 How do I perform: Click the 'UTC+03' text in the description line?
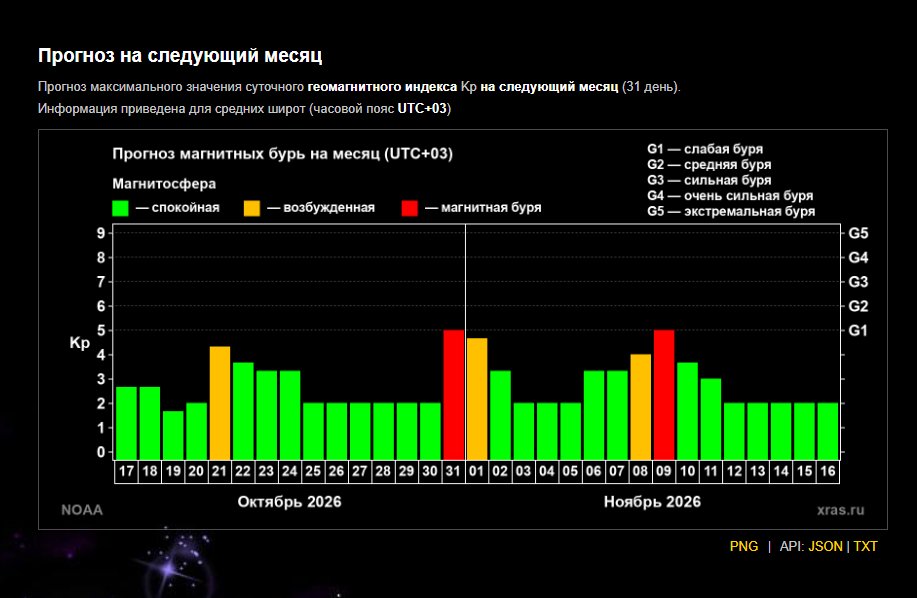tap(422, 109)
